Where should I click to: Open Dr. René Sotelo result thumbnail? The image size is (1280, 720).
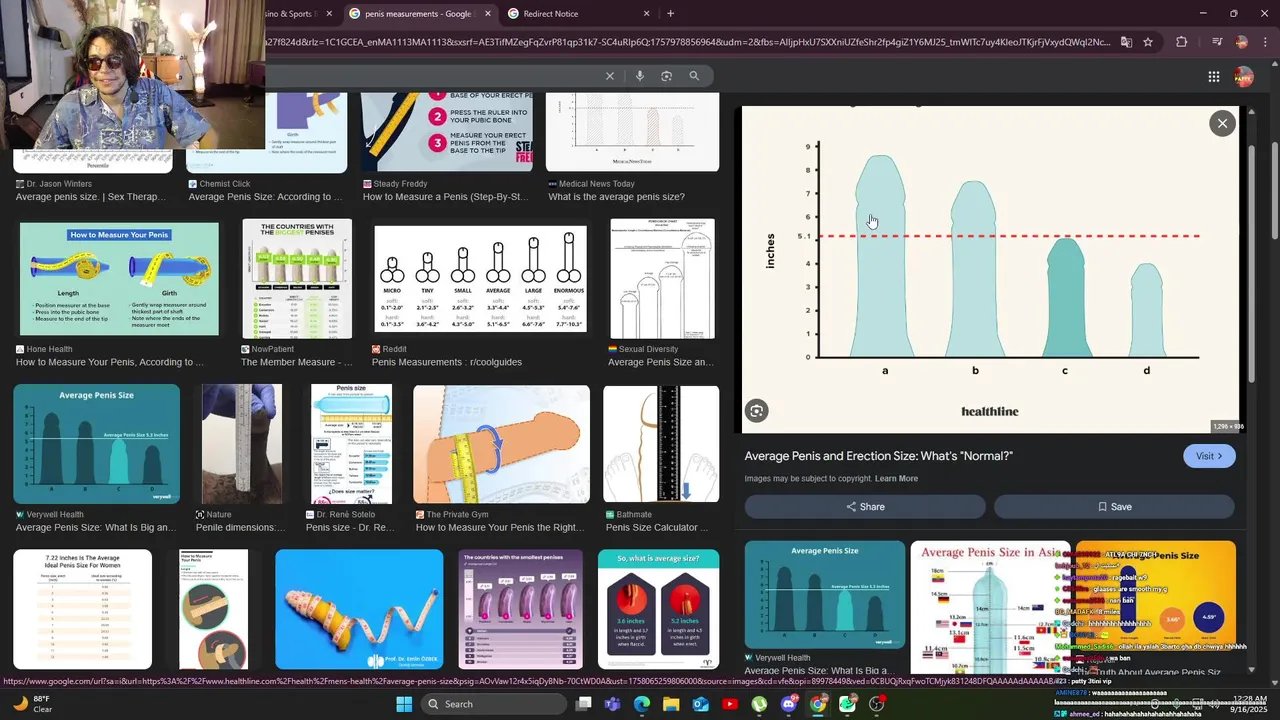click(x=351, y=444)
